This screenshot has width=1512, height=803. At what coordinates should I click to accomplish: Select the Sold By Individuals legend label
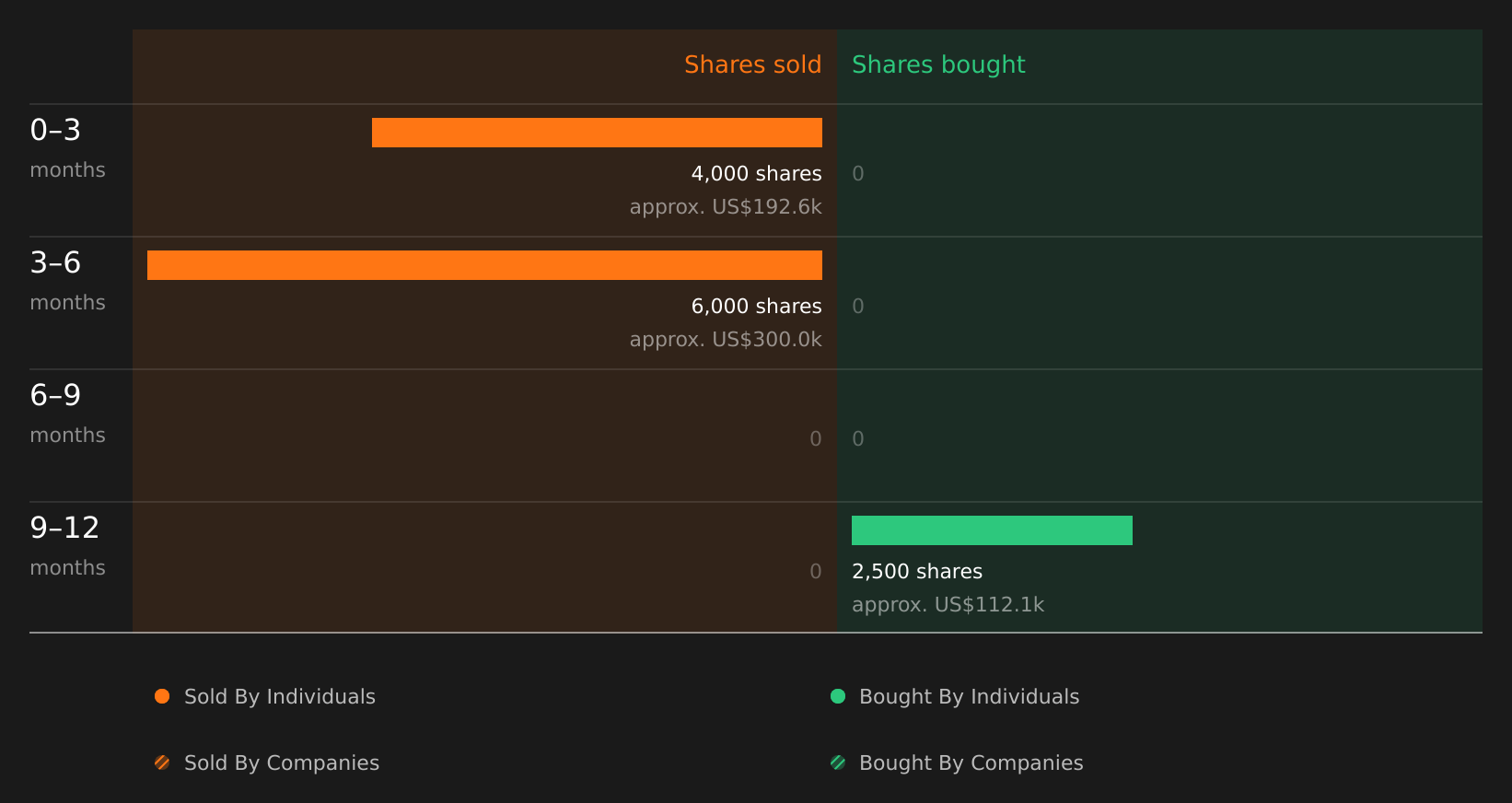point(280,696)
